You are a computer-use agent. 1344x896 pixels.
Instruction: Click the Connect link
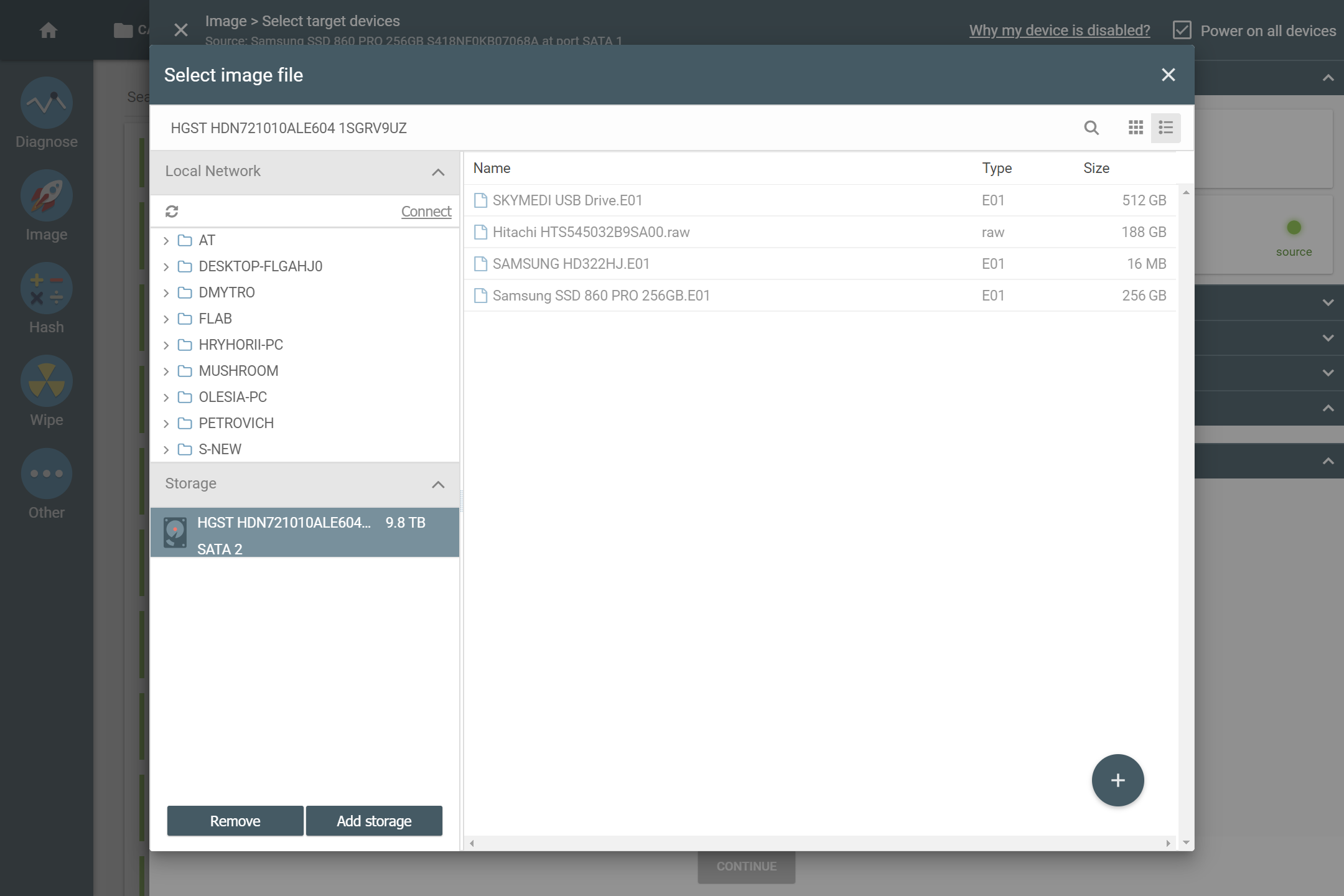426,212
